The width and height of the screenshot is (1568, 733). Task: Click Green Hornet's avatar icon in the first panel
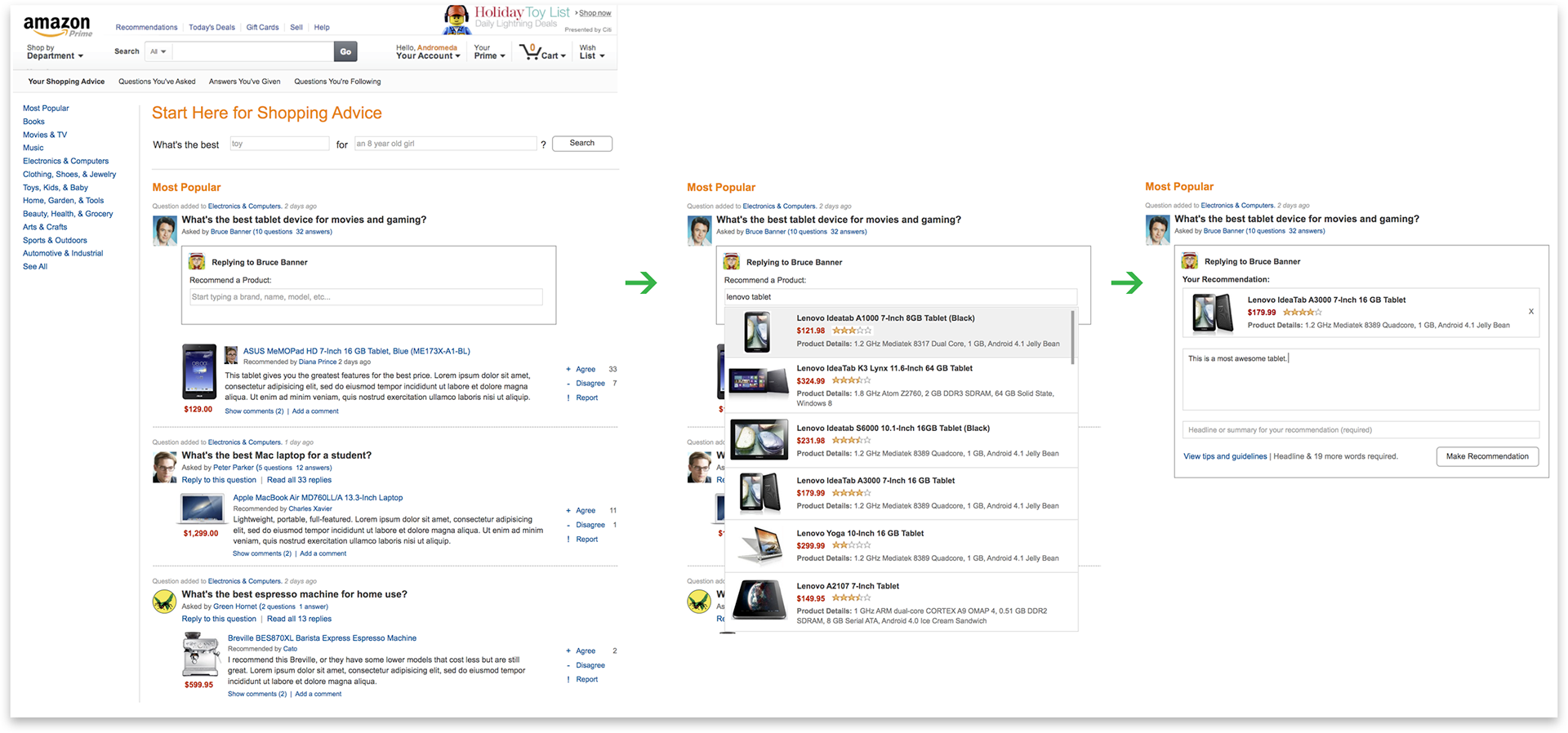[x=165, y=602]
